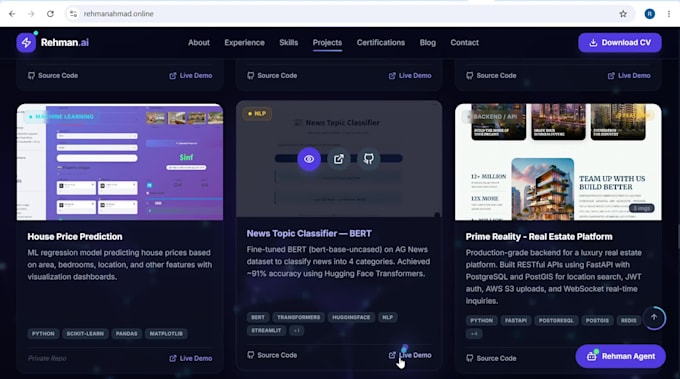Image resolution: width=680 pixels, height=379 pixels.
Task: Navigate to the Blog page
Action: pos(428,42)
